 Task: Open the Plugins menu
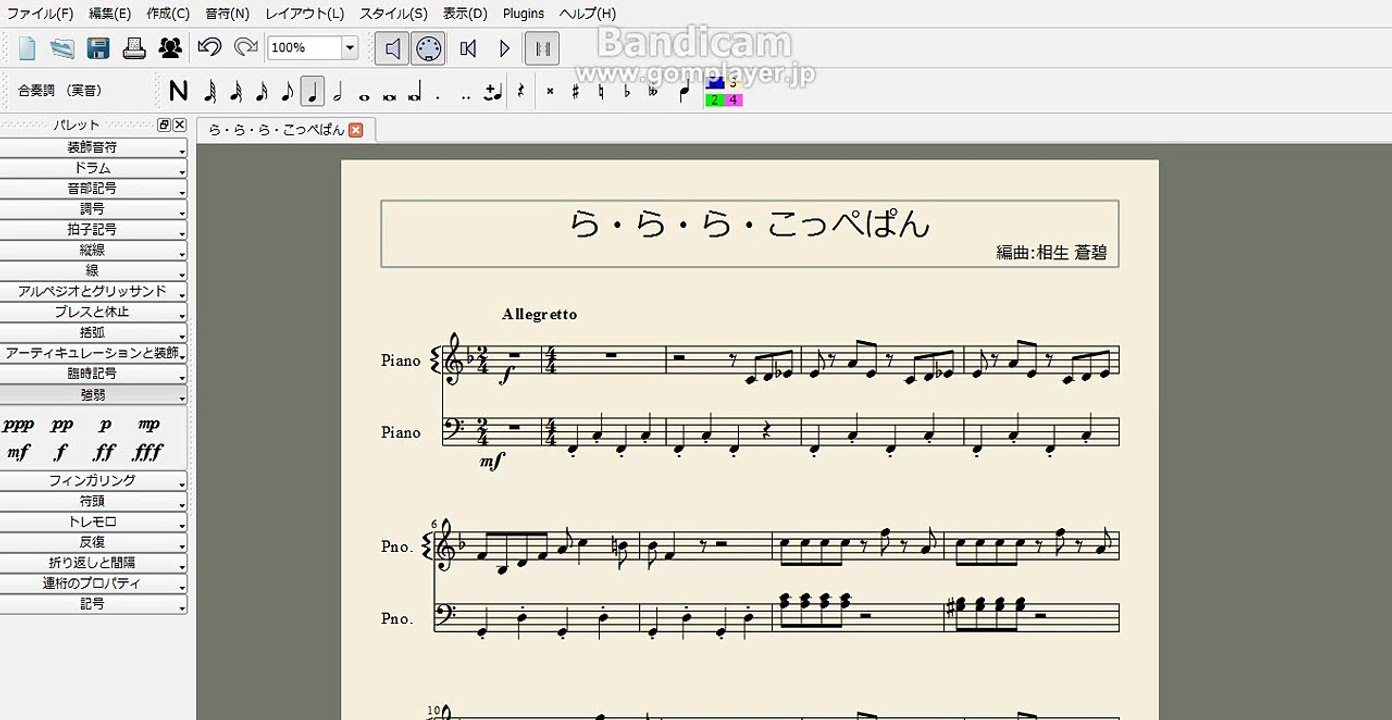pos(523,13)
